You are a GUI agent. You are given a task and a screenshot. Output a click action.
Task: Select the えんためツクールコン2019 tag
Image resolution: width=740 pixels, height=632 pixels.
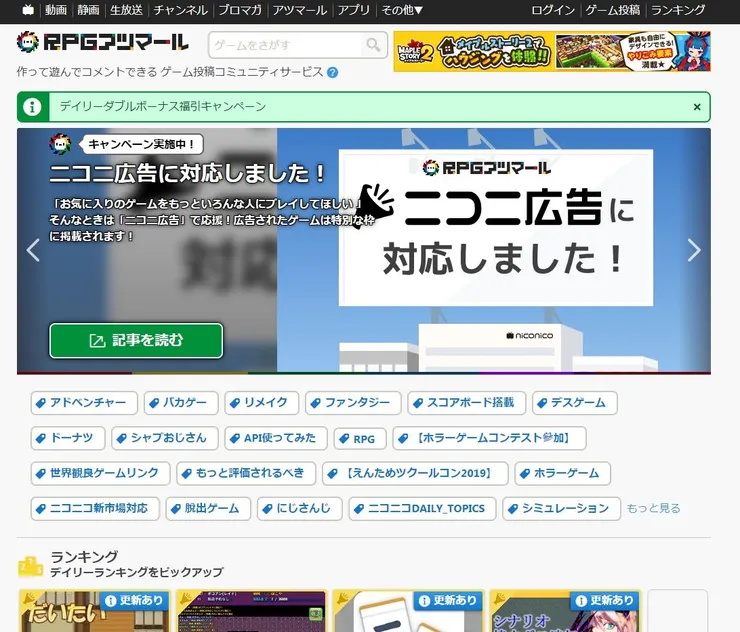point(415,473)
